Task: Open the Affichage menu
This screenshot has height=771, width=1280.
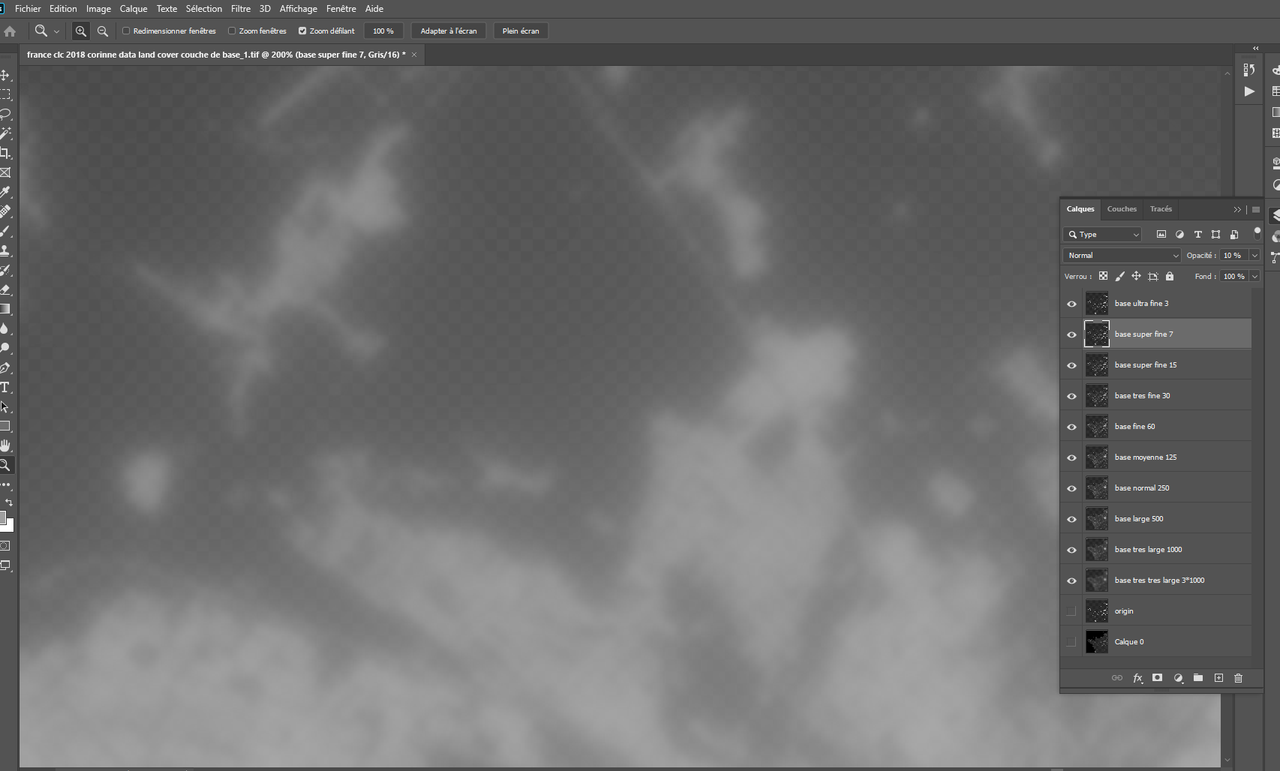Action: pyautogui.click(x=298, y=8)
